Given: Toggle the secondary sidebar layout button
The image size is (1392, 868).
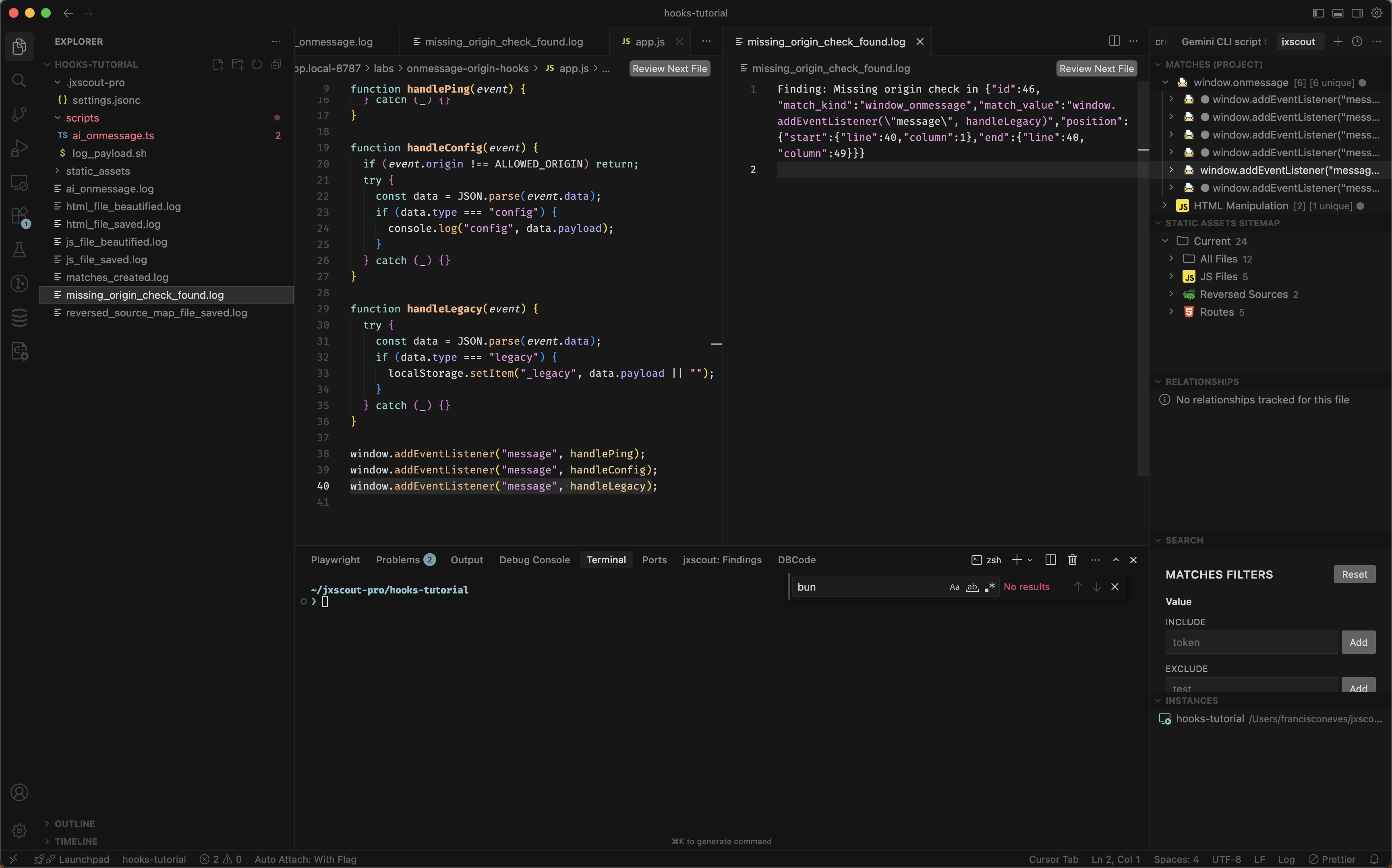Looking at the screenshot, I should [x=1357, y=12].
